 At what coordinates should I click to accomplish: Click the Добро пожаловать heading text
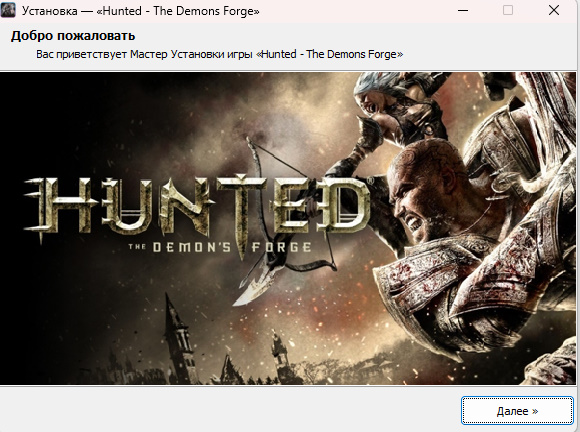click(x=73, y=36)
